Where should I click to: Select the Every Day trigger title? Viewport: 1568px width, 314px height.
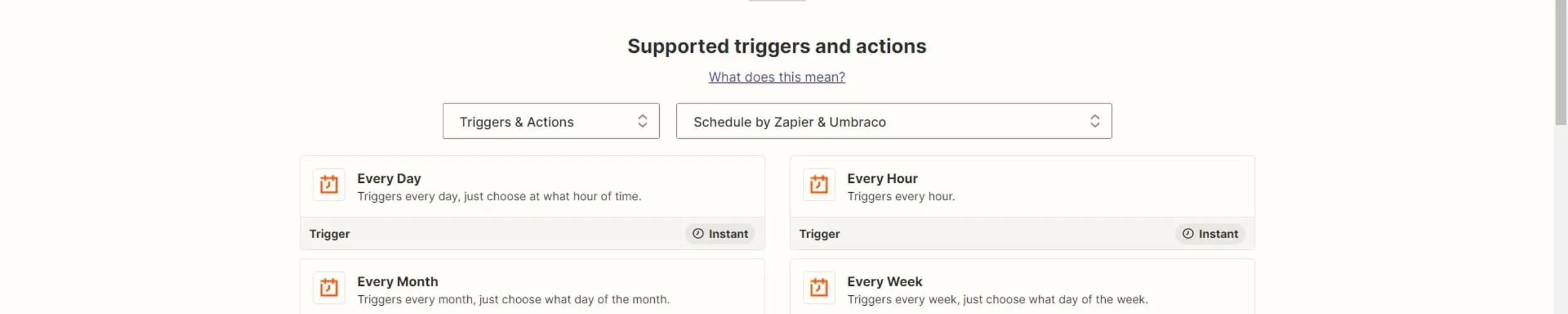(389, 179)
